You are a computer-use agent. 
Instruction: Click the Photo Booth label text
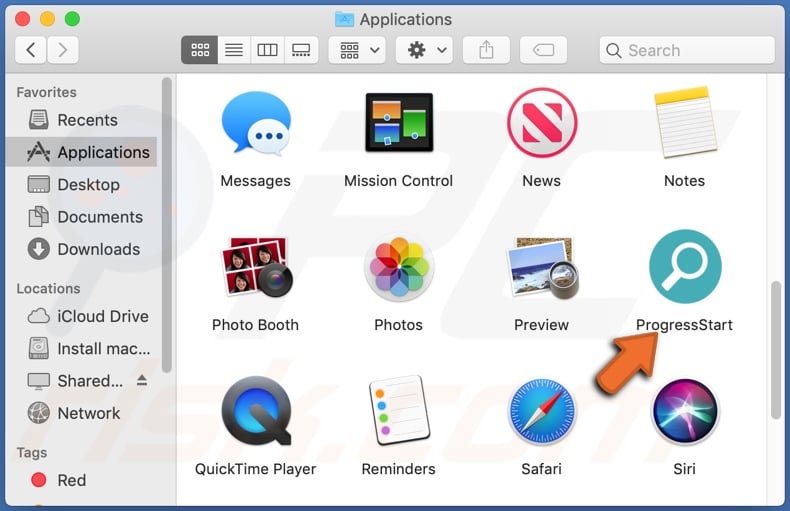click(256, 325)
